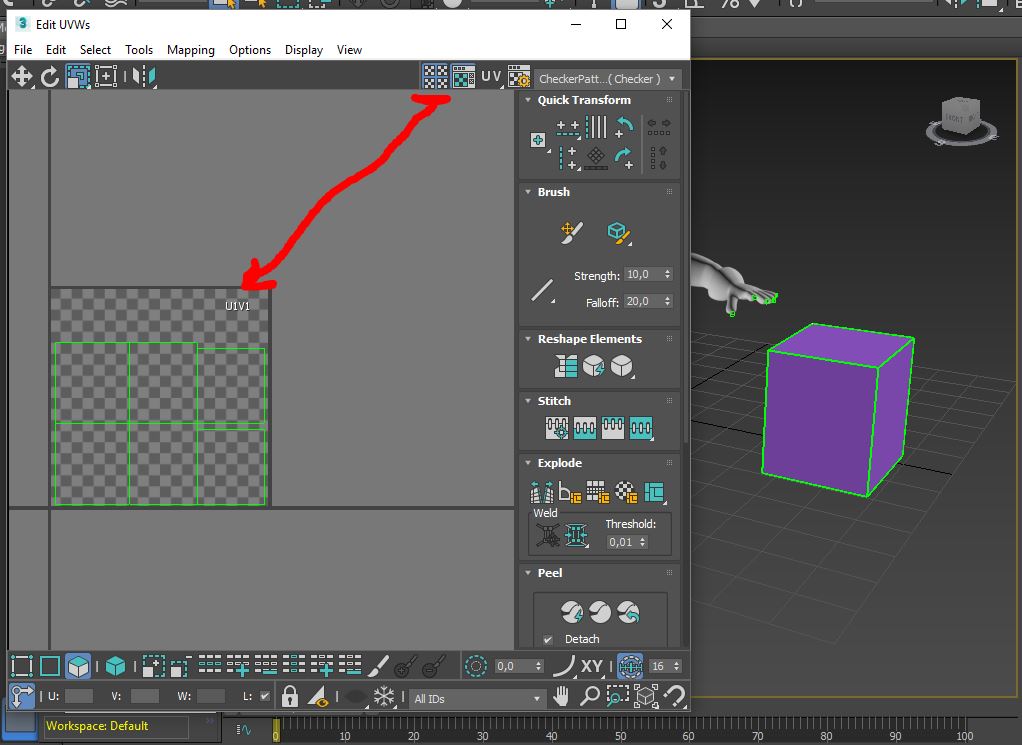Open the All IDs material dropdown

(x=477, y=699)
